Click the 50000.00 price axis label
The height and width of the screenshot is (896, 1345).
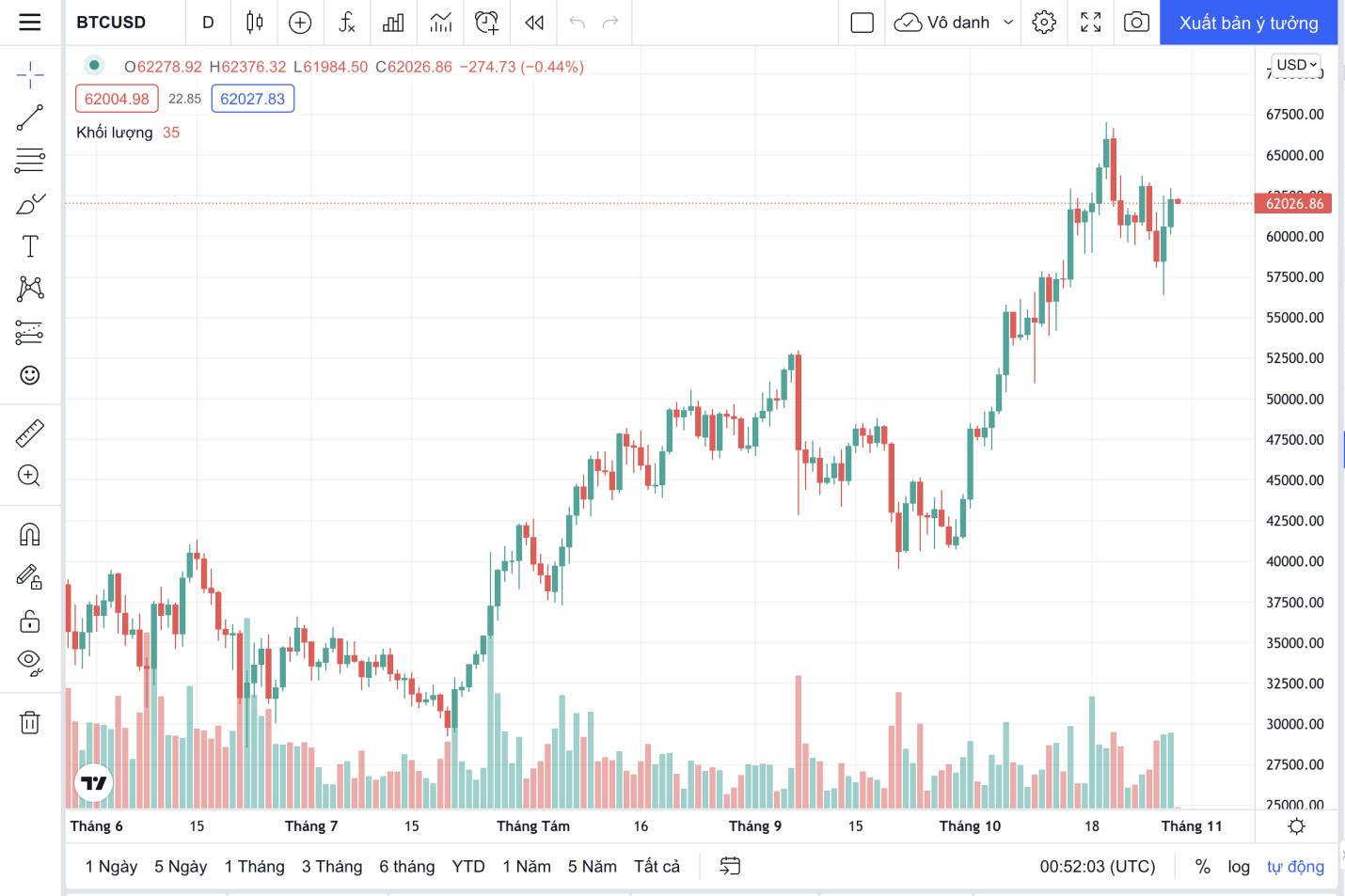(1295, 399)
